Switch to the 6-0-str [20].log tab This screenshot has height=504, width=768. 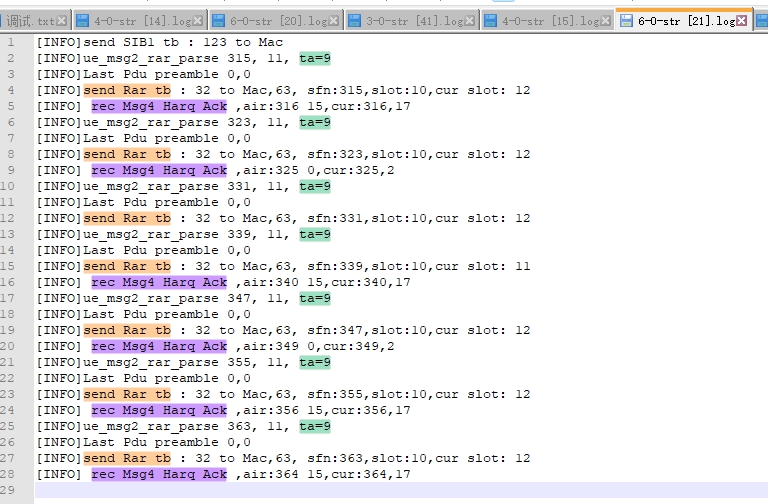[x=277, y=21]
